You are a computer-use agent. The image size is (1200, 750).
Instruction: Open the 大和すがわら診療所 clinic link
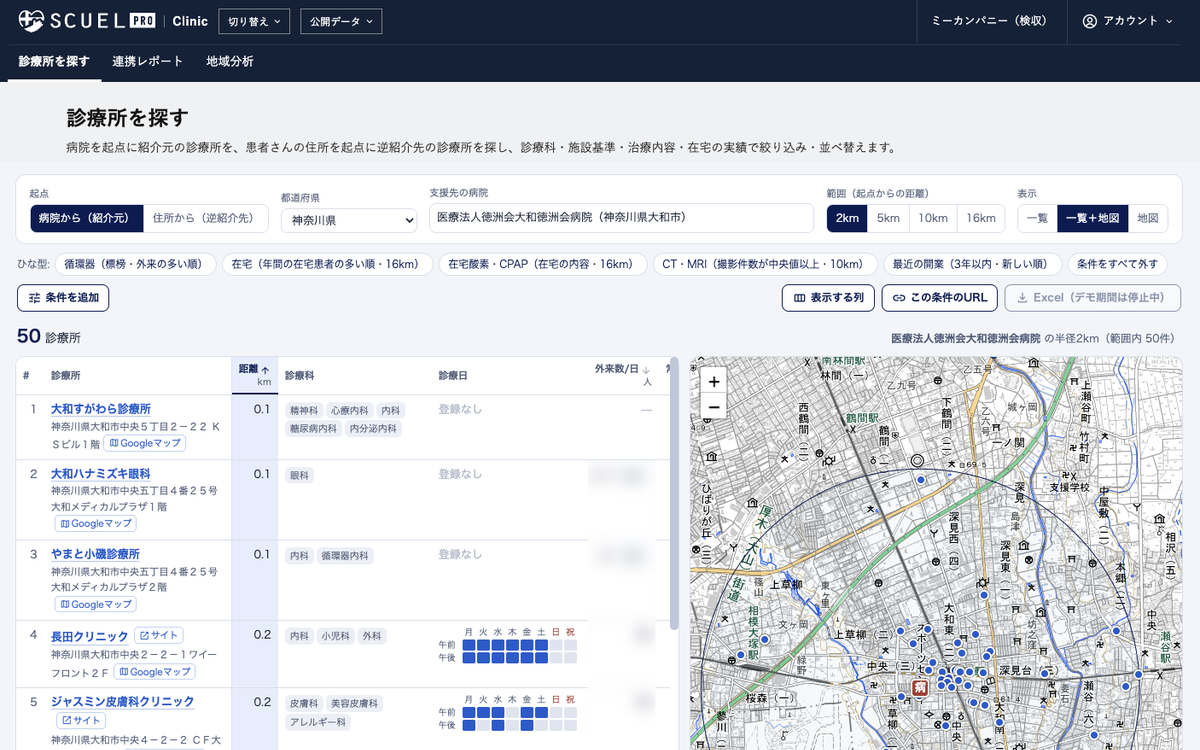pyautogui.click(x=101, y=409)
